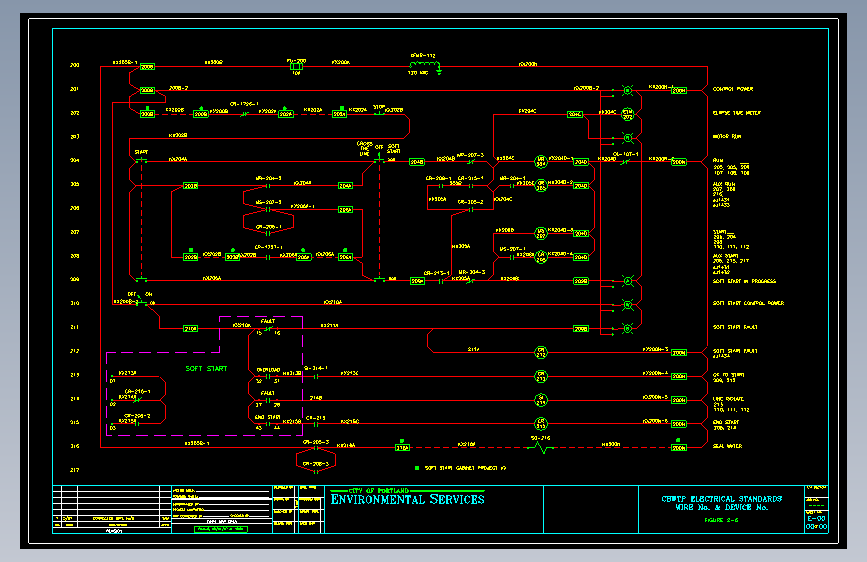Click the soft start control power pilot light
The image size is (867, 562).
point(628,305)
